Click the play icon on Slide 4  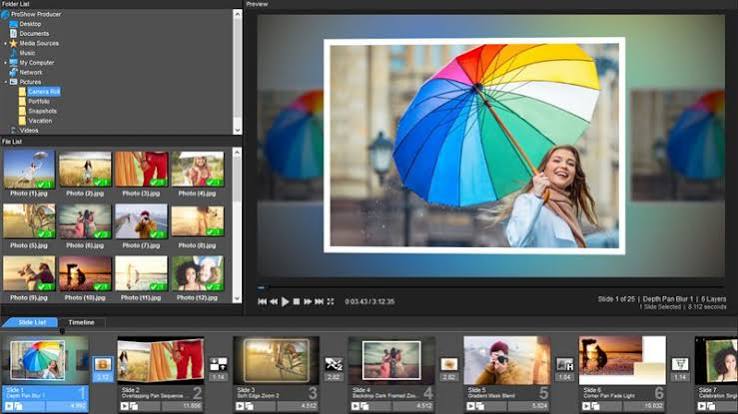coord(355,406)
